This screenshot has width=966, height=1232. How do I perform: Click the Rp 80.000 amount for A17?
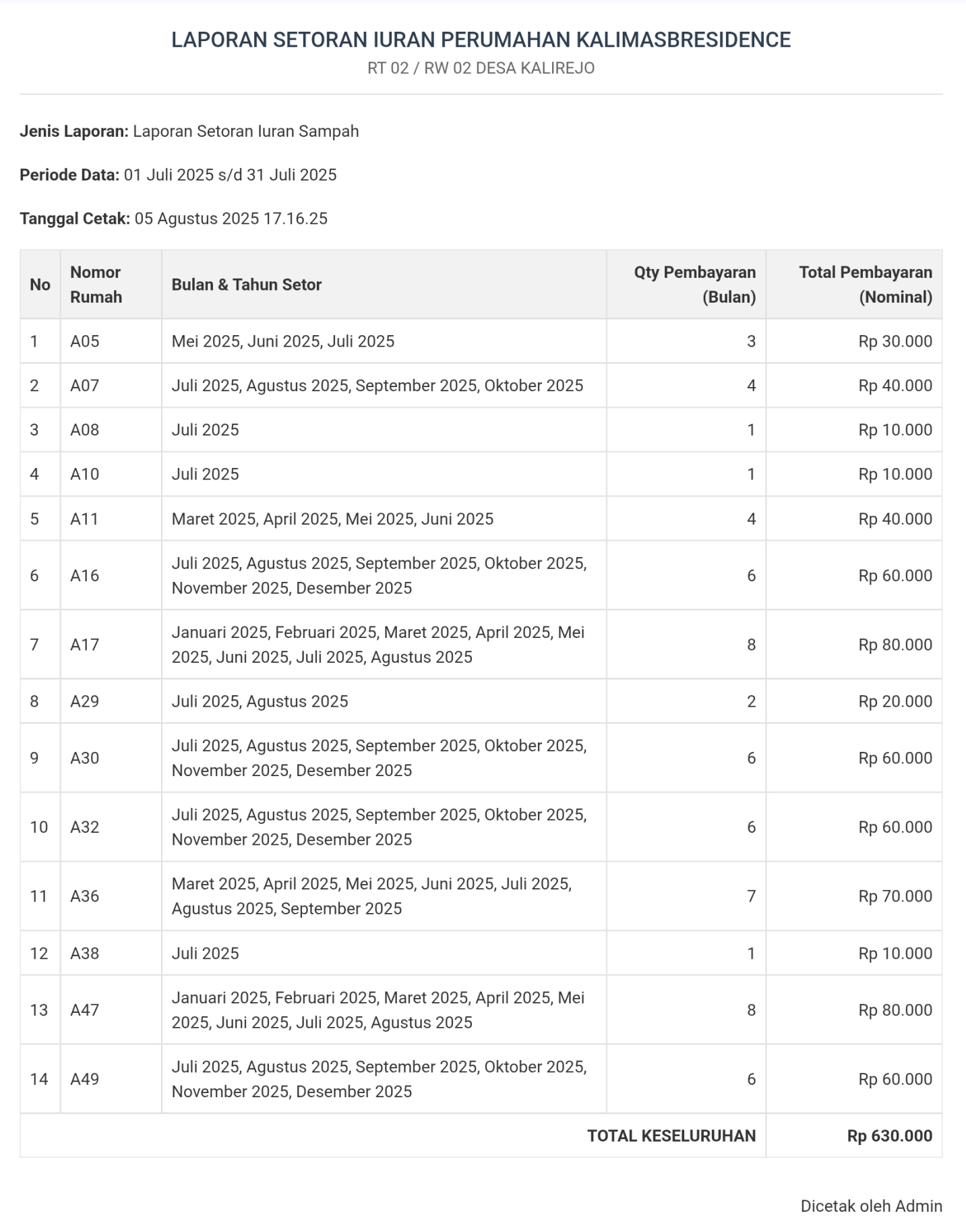[895, 645]
